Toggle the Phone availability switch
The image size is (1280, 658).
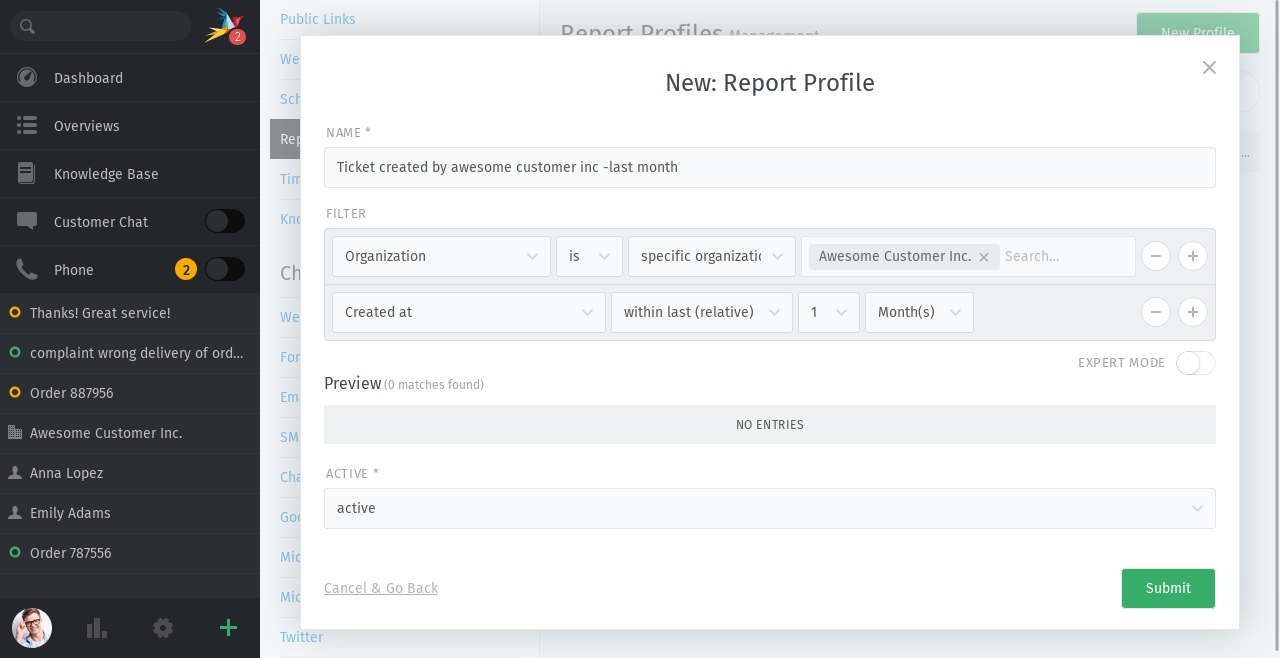point(225,269)
